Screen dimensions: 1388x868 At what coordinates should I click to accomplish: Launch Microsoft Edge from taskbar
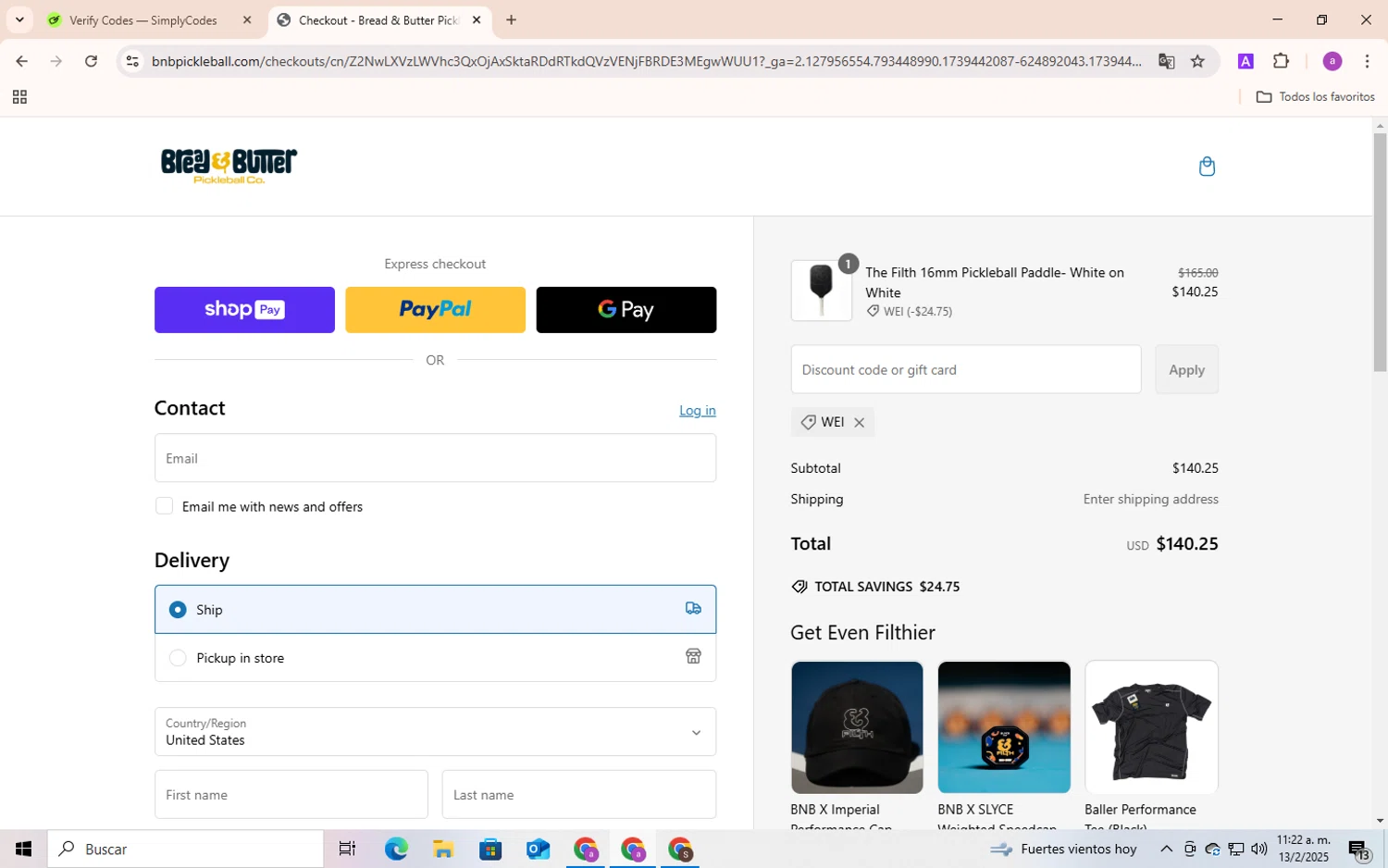(396, 849)
